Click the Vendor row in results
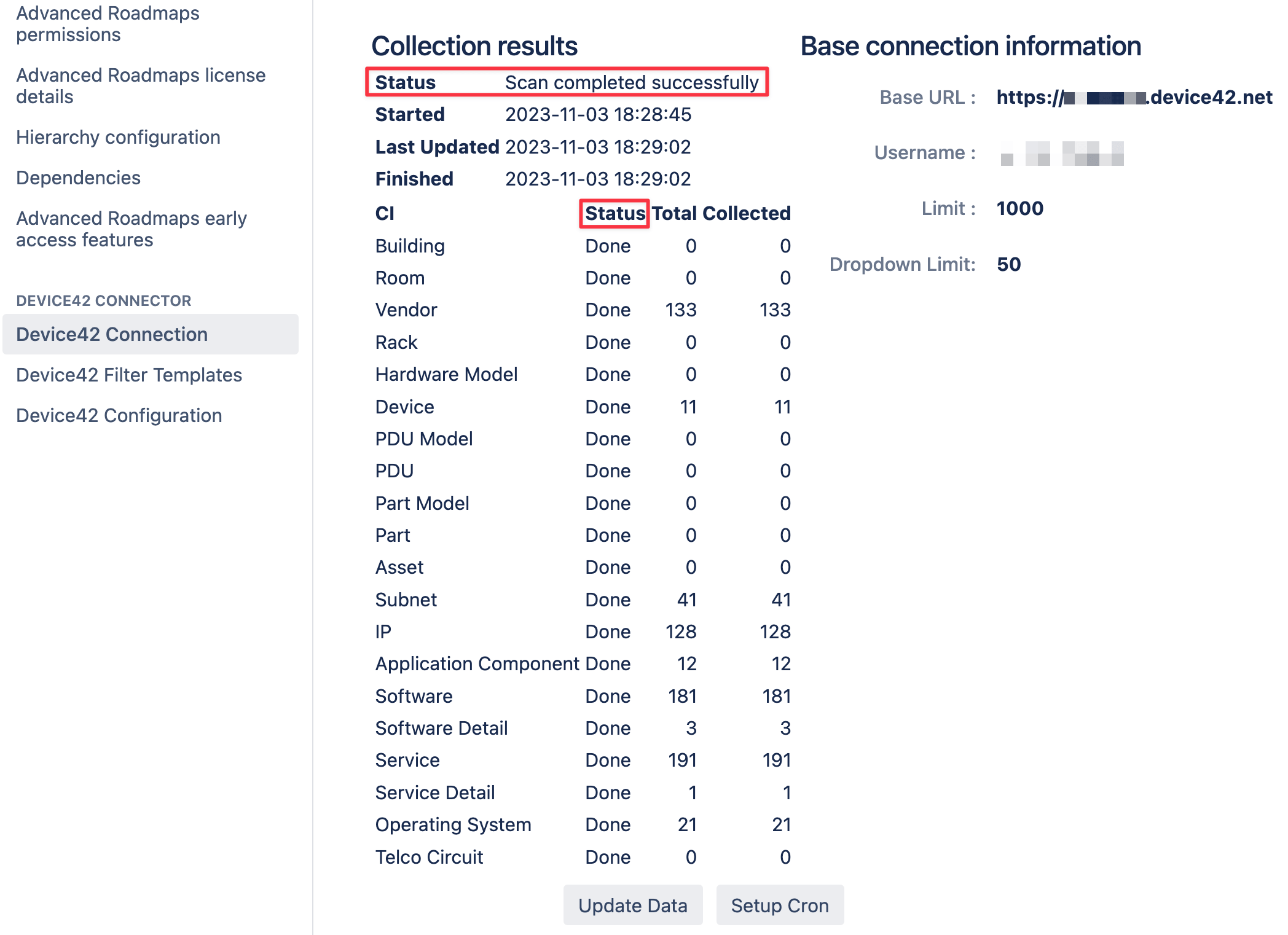 point(406,310)
